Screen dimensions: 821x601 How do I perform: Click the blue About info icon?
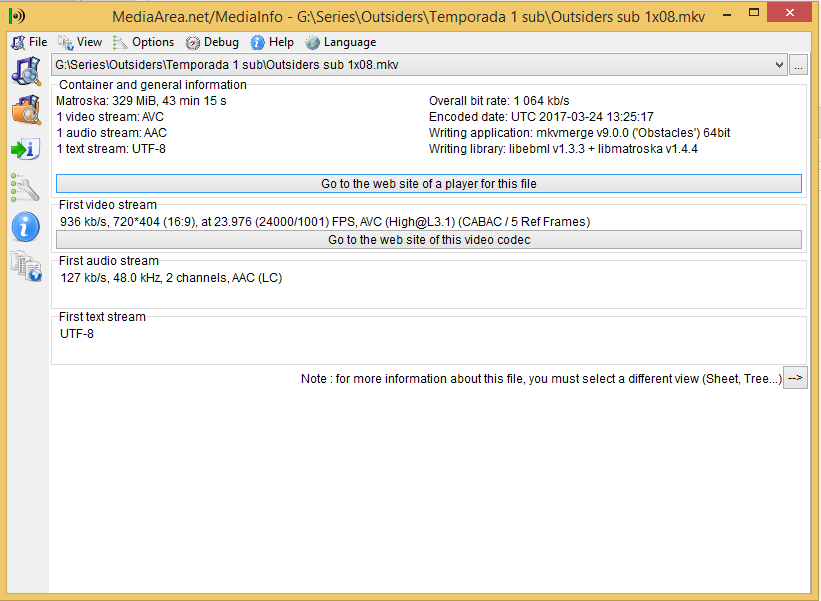point(25,227)
